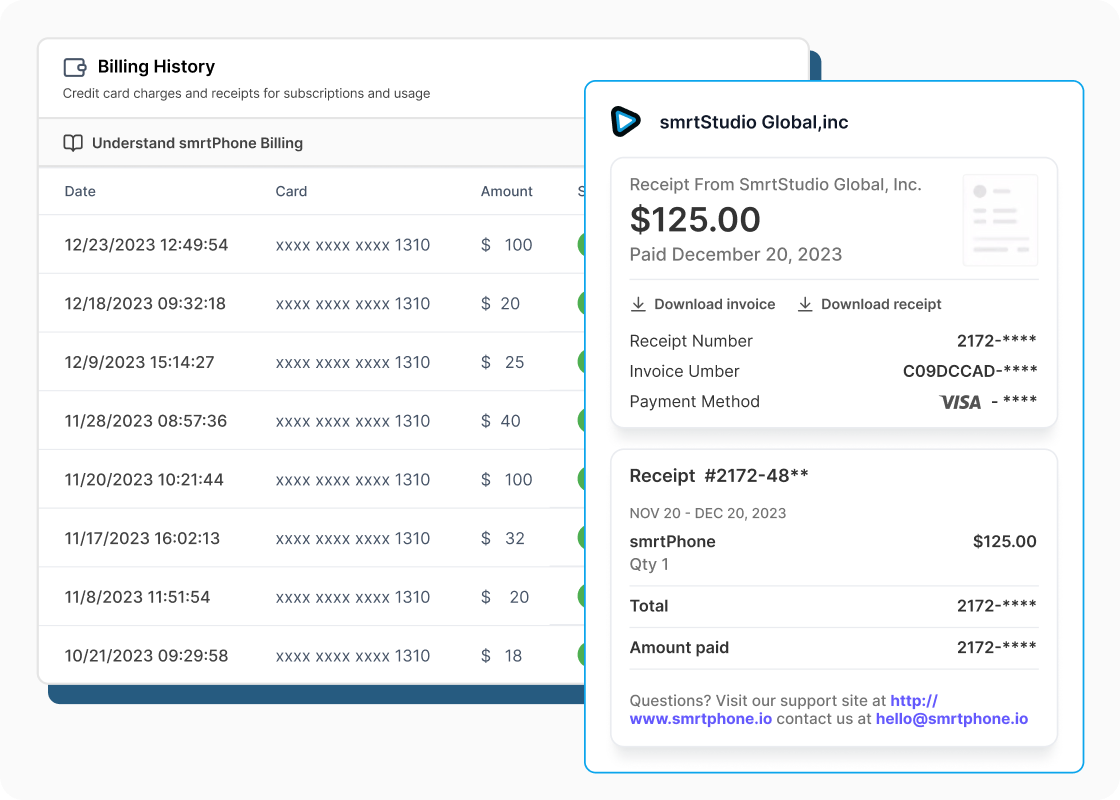Image resolution: width=1120 pixels, height=800 pixels.
Task: Select the Card column header
Action: (291, 191)
